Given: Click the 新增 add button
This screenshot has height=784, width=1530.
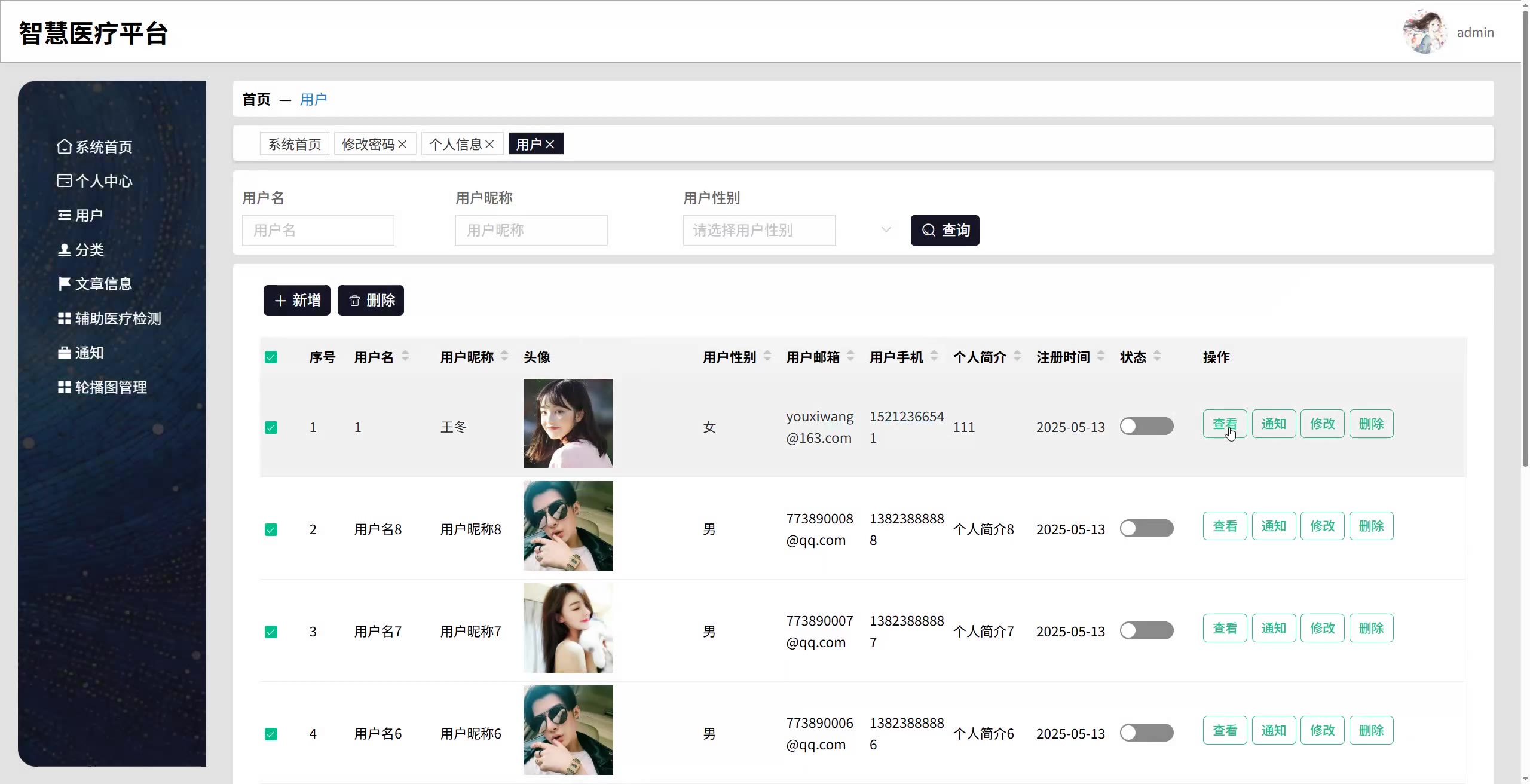Looking at the screenshot, I should (x=296, y=300).
